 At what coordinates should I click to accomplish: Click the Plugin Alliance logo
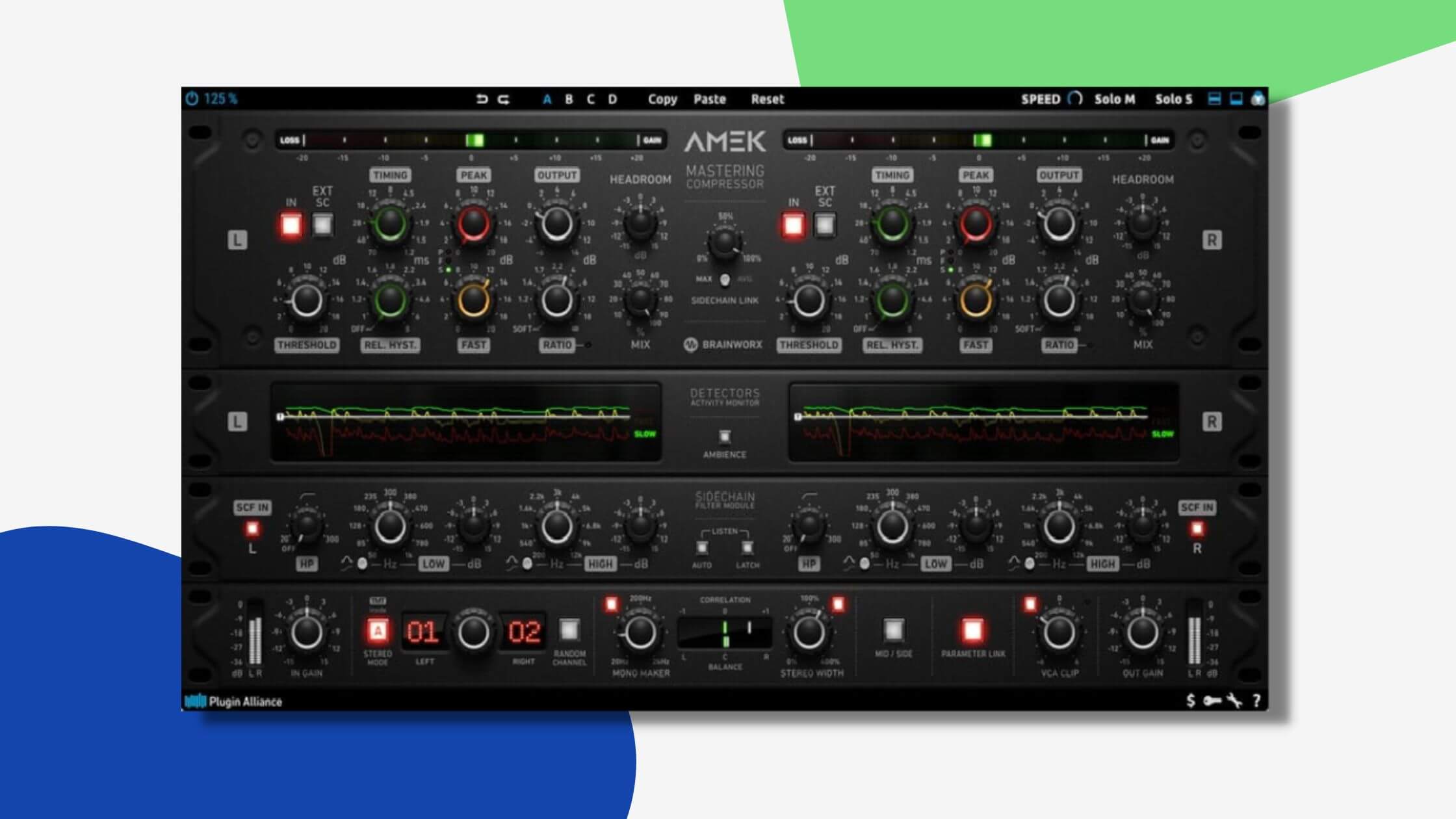point(233,701)
